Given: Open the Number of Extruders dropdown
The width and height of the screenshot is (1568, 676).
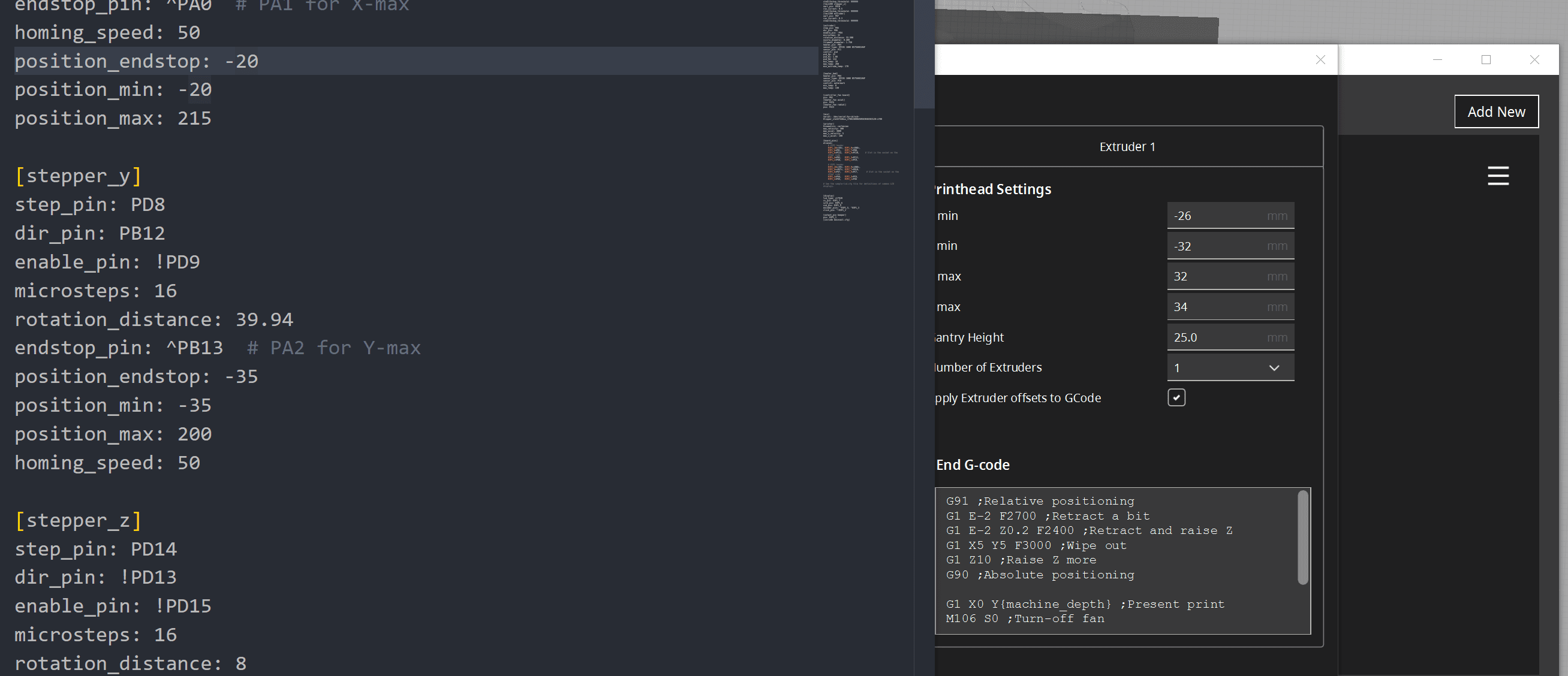Looking at the screenshot, I should click(x=1230, y=367).
